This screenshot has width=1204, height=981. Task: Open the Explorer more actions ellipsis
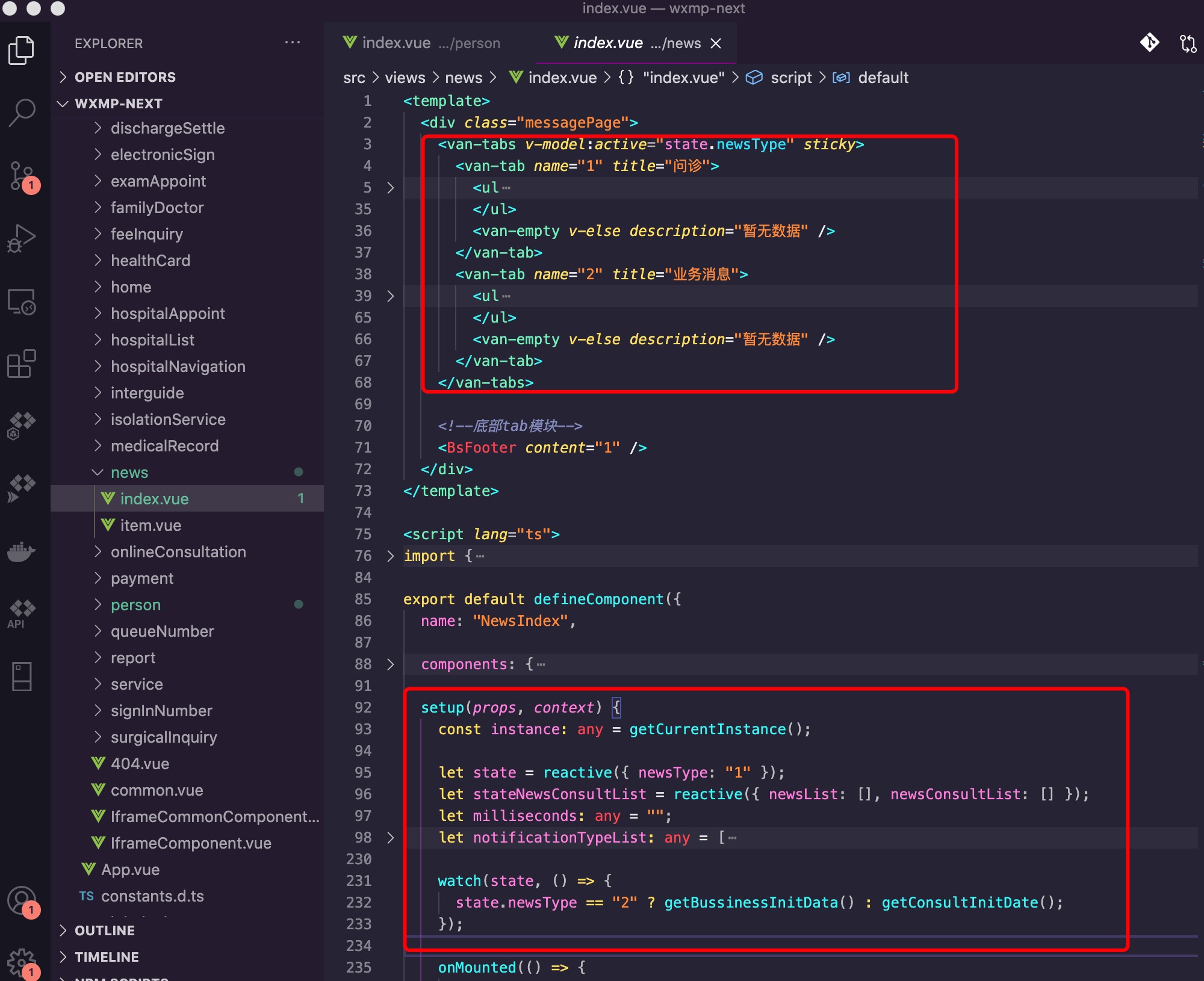point(293,43)
